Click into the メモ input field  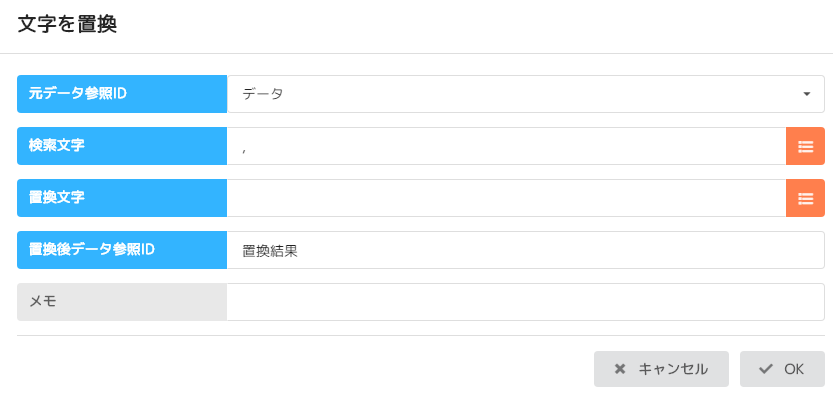[x=525, y=302]
